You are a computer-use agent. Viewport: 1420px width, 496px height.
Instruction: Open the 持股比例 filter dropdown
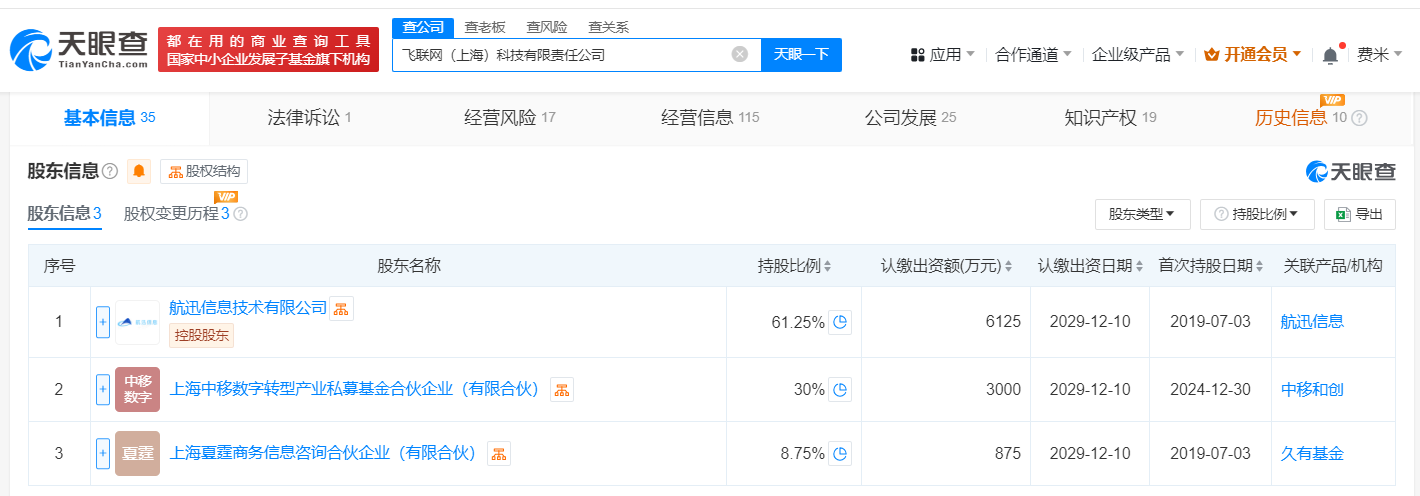1256,213
